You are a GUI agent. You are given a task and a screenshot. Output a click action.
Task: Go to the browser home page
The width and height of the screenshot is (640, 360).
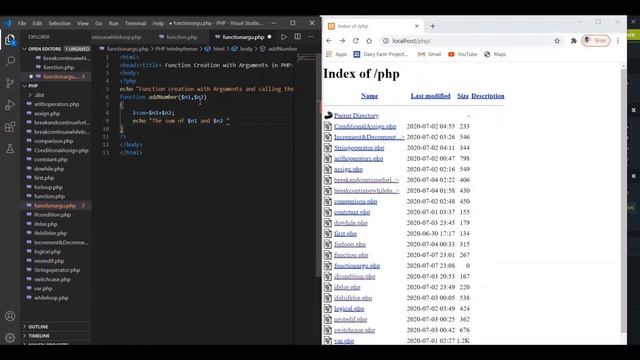pyautogui.click(x=369, y=41)
